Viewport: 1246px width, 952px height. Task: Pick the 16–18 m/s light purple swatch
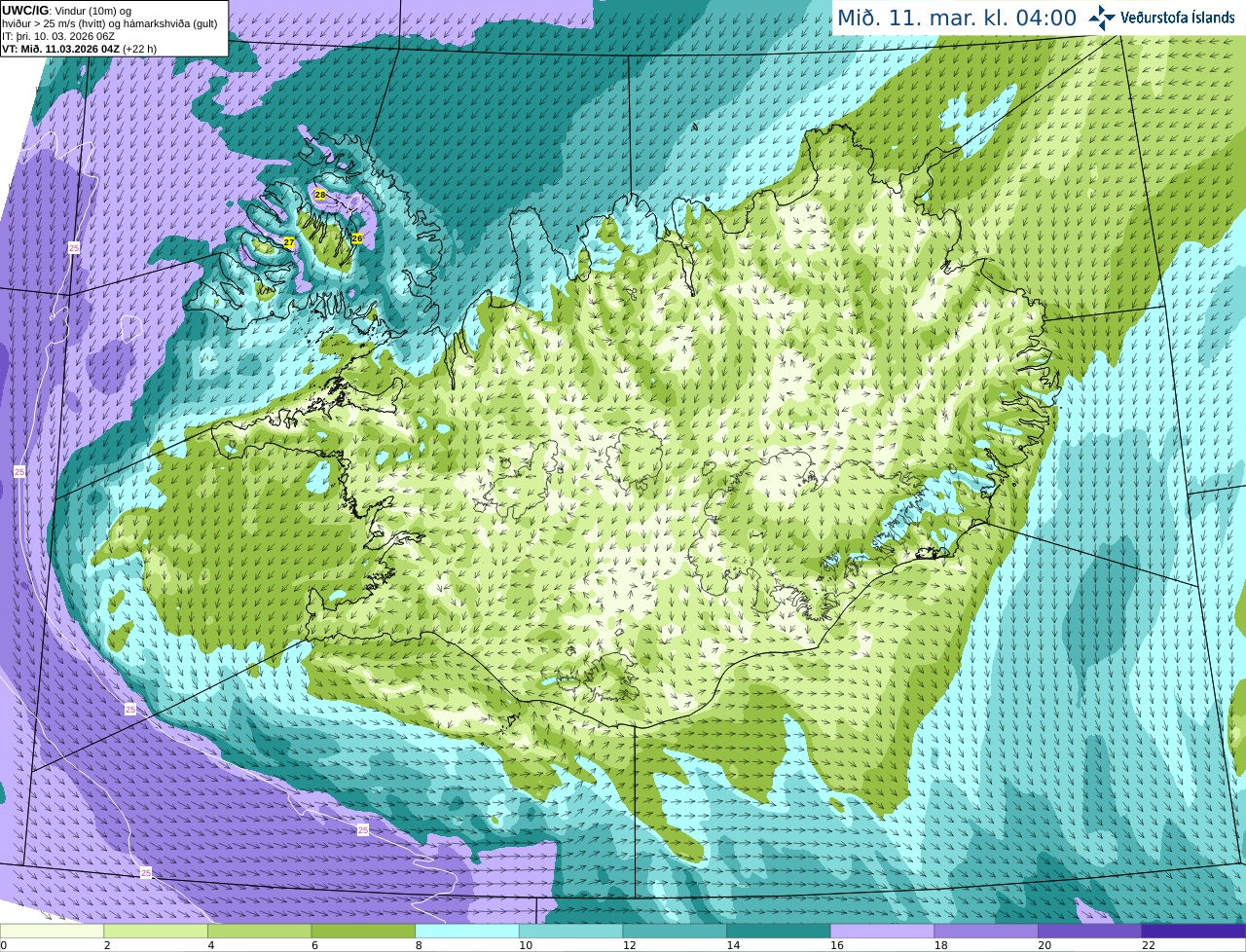[883, 932]
